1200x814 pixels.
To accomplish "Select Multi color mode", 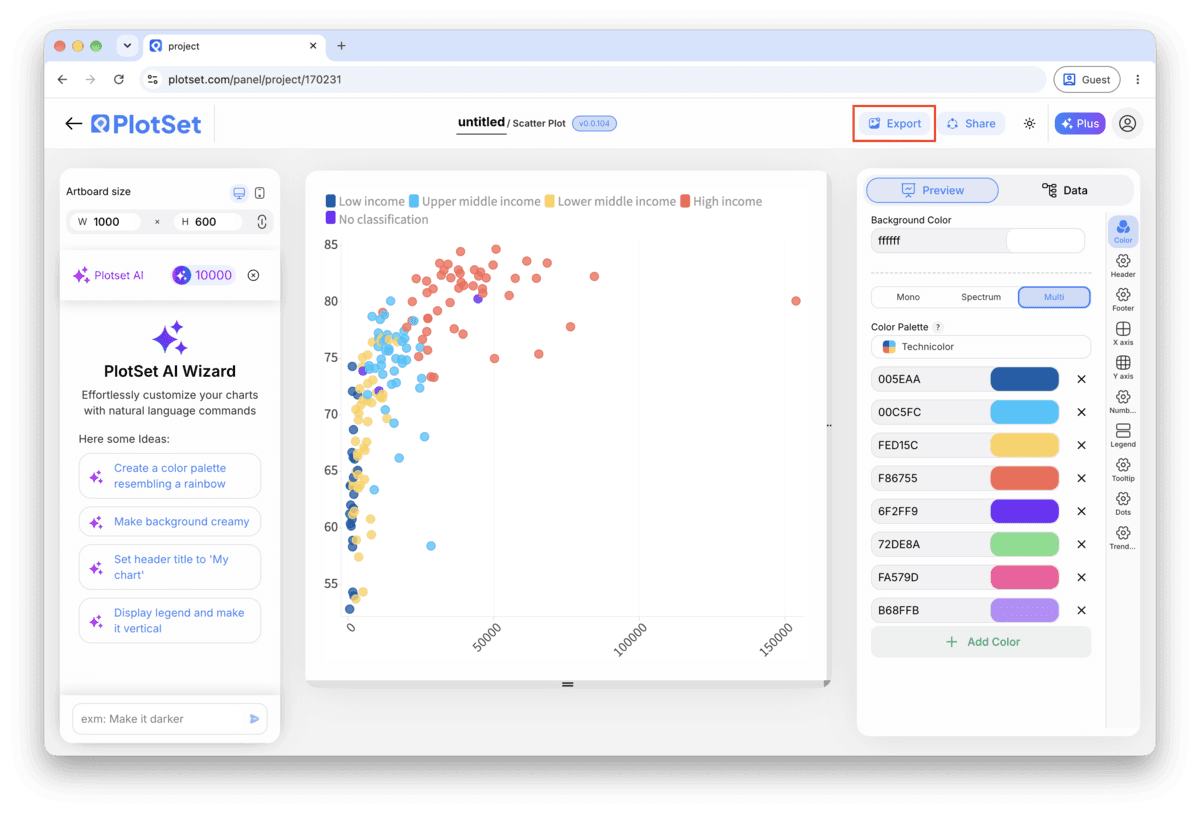I will pyautogui.click(x=1054, y=297).
